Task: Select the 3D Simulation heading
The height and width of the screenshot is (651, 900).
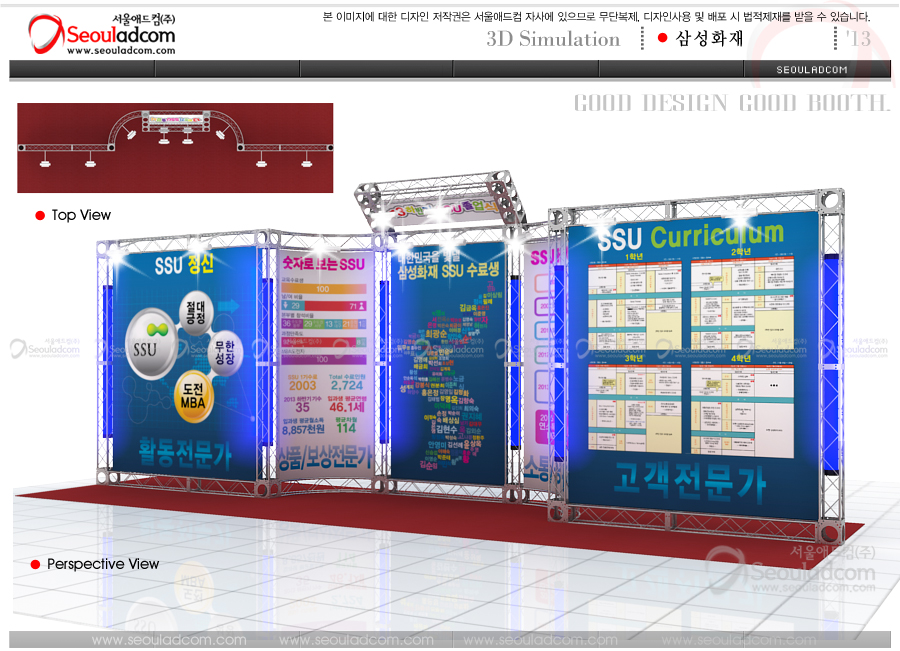Action: click(553, 39)
